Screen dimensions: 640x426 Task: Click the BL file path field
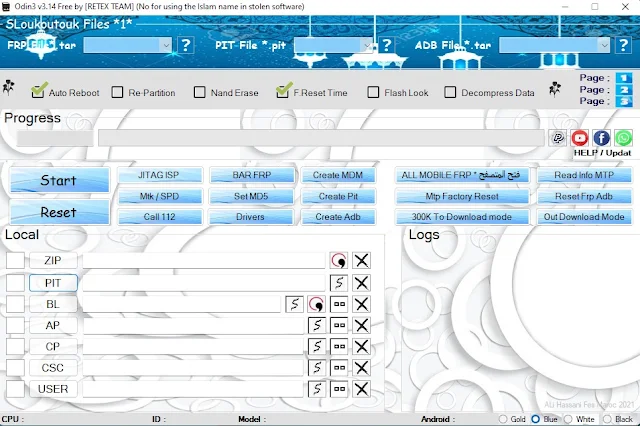(x=182, y=304)
